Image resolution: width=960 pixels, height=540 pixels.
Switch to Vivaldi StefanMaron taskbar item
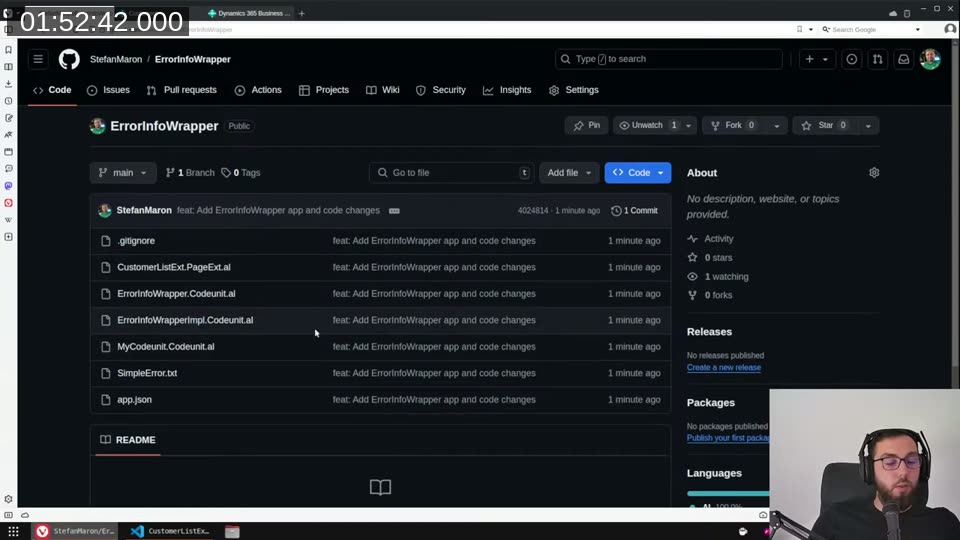tap(75, 531)
